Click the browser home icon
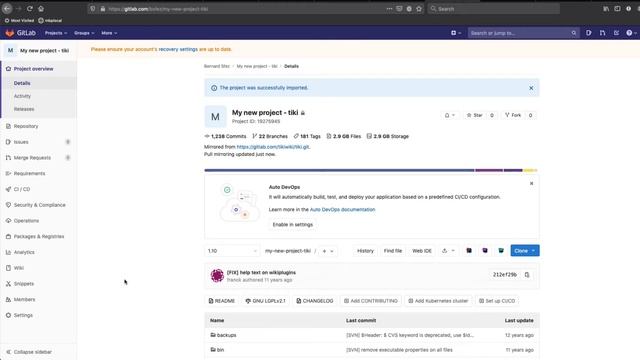This screenshot has width=640, height=360. [x=41, y=8]
